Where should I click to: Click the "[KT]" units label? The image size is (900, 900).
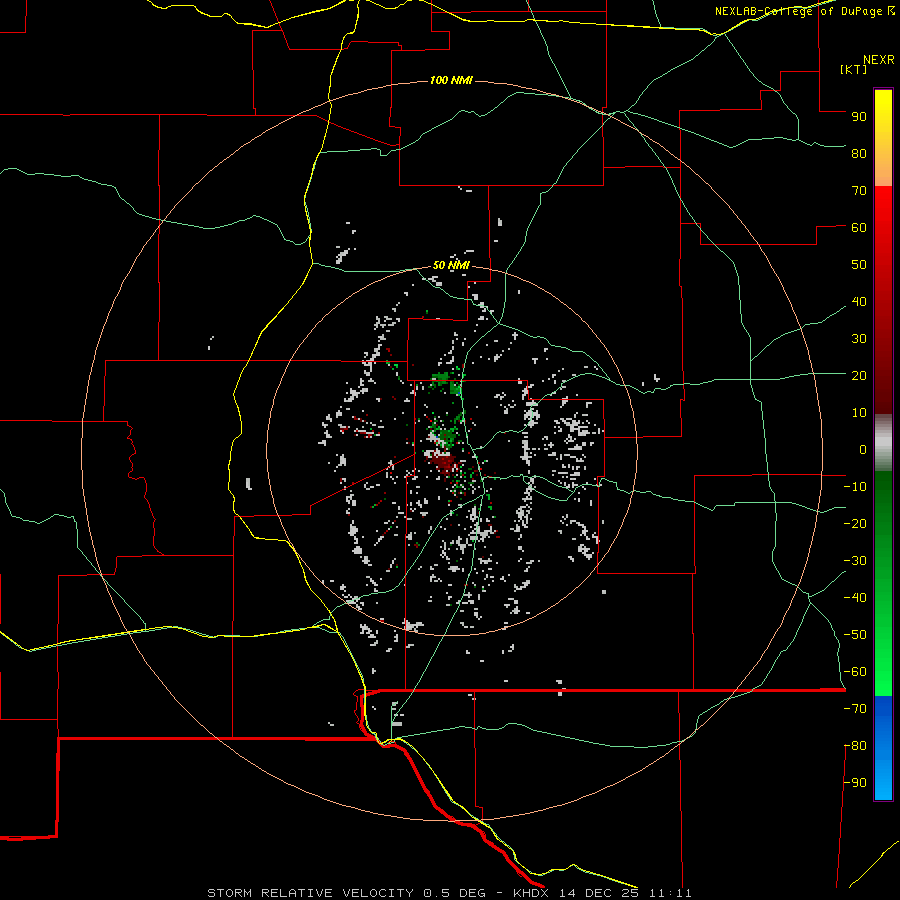pyautogui.click(x=854, y=69)
